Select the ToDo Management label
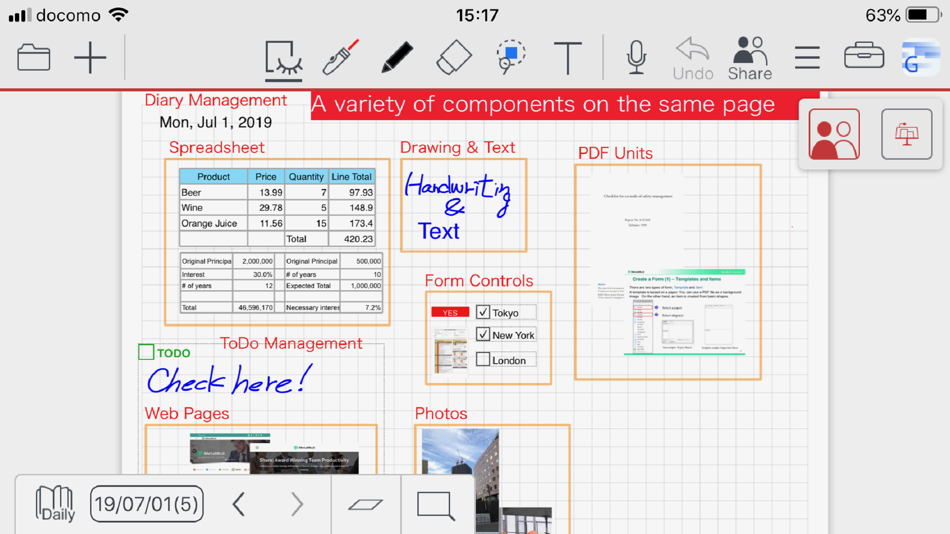The height and width of the screenshot is (534, 950). (x=291, y=343)
